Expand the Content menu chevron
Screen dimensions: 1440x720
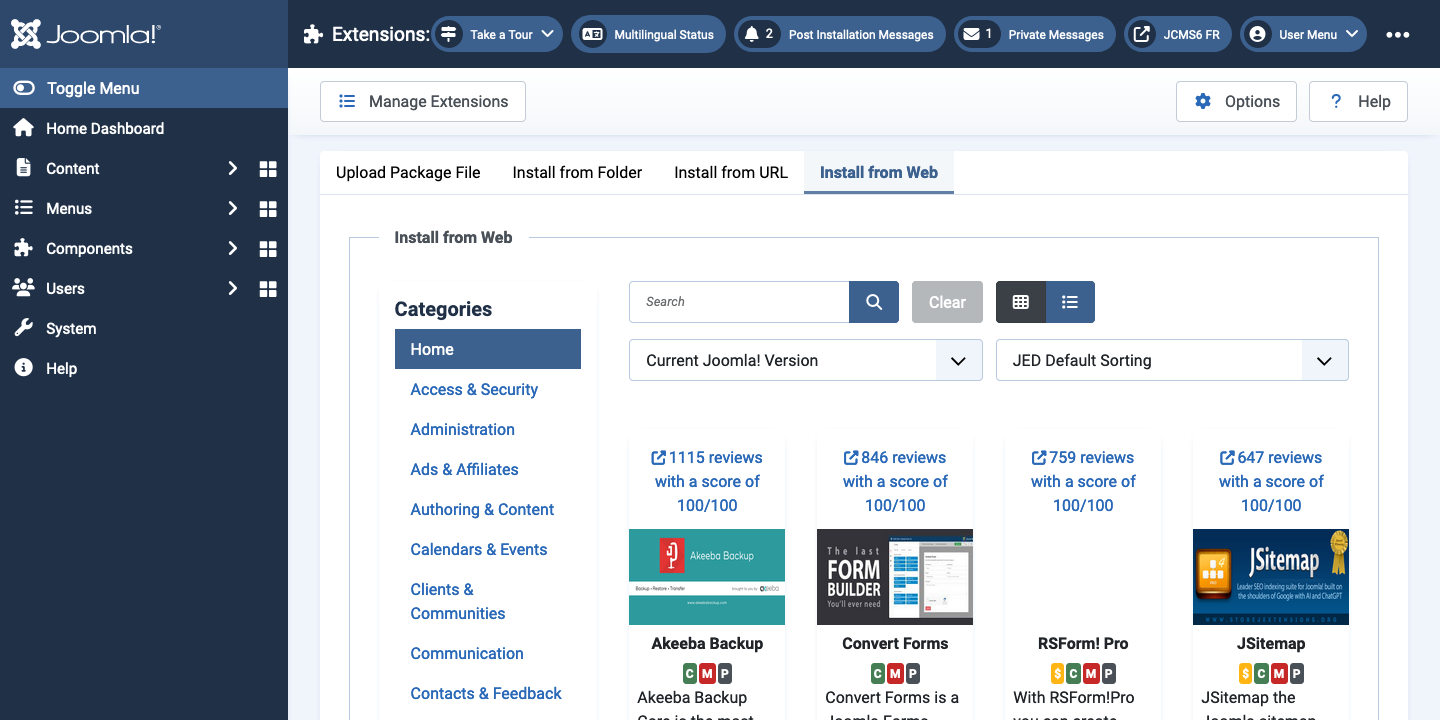232,169
